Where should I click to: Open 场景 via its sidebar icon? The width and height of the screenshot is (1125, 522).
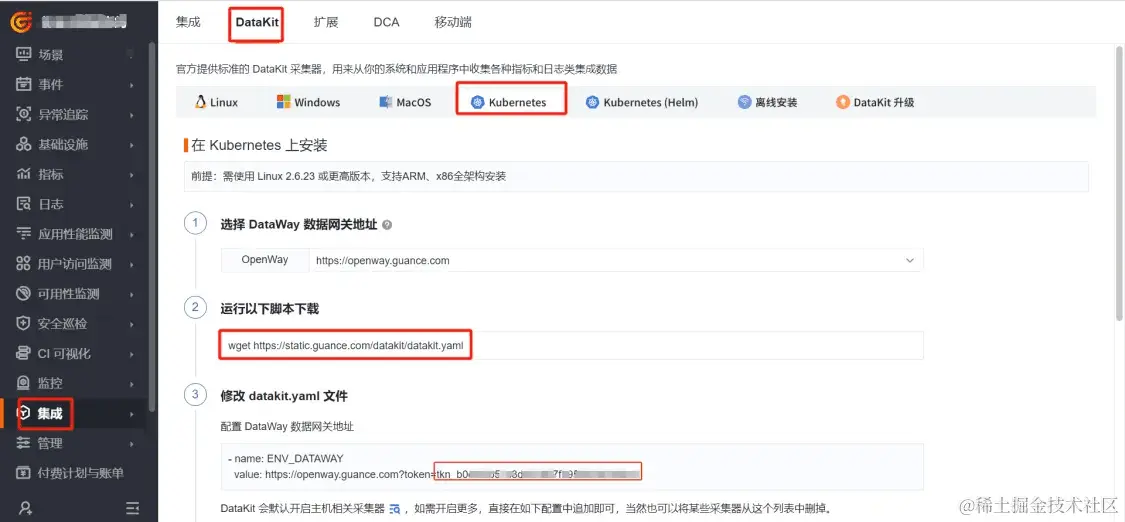point(24,54)
